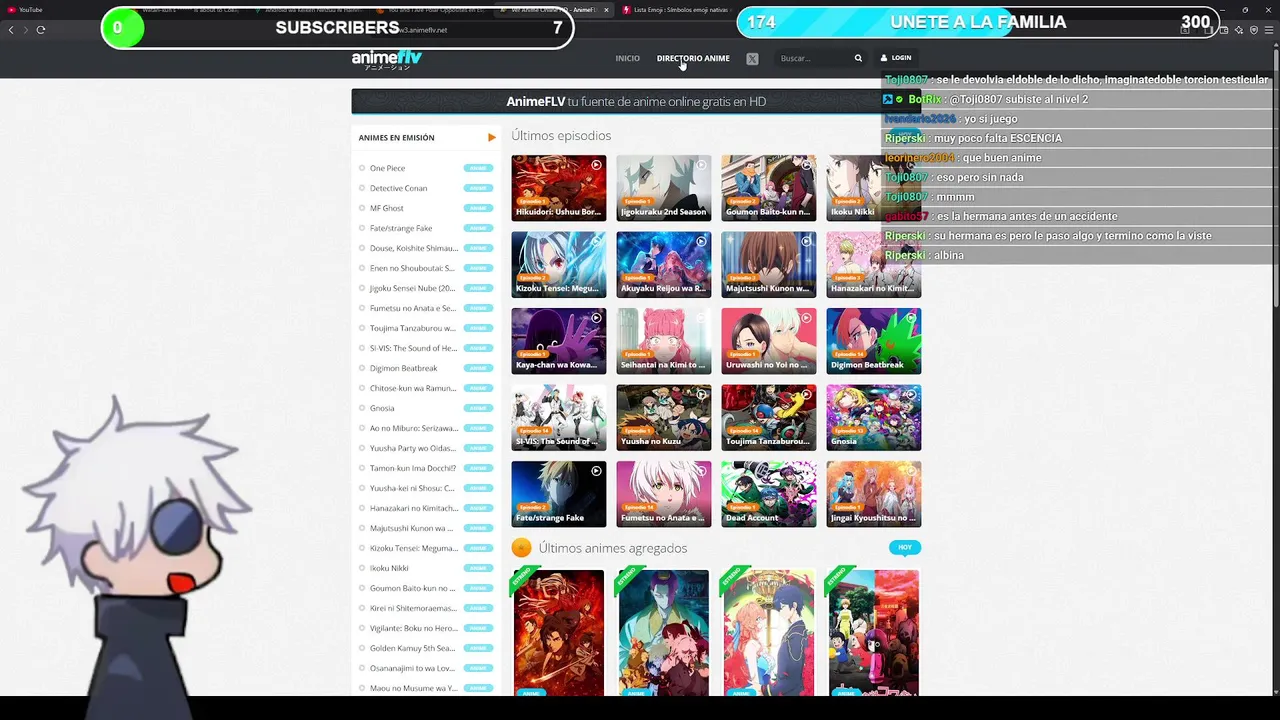
Task: Open the Dead Account episode thumbnail
Action: (768, 494)
